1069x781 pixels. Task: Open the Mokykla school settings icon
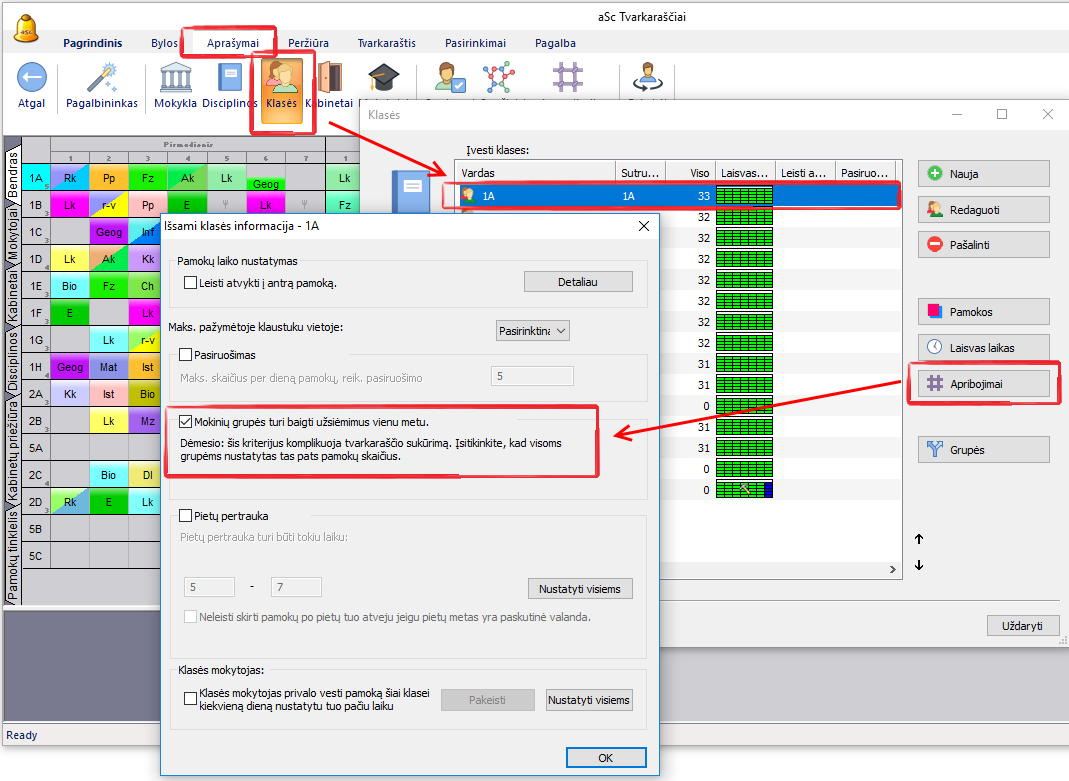coord(176,78)
